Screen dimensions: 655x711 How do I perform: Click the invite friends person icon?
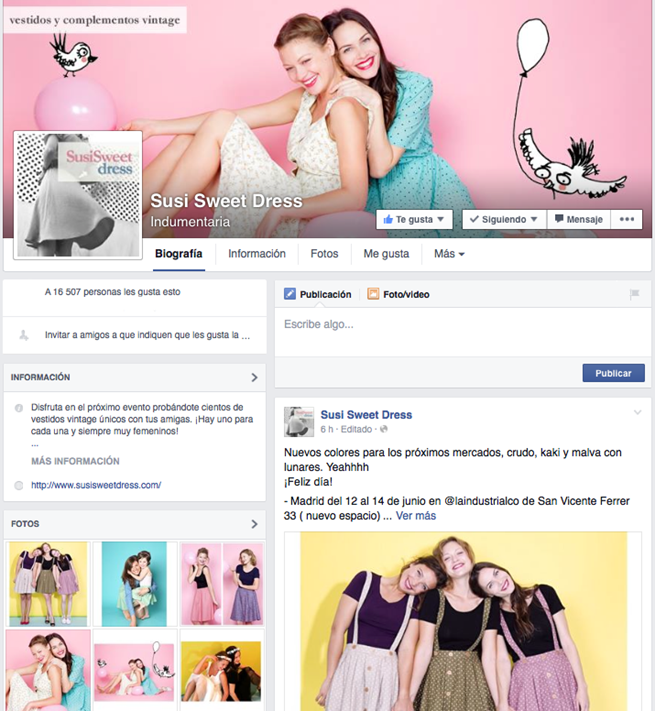24,335
